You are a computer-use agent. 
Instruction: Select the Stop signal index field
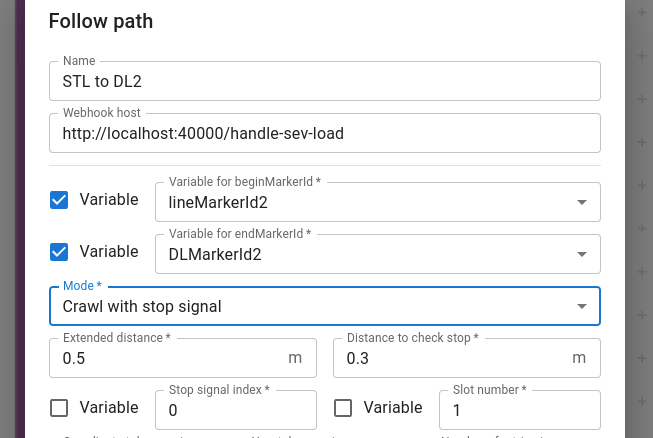pyautogui.click(x=236, y=410)
